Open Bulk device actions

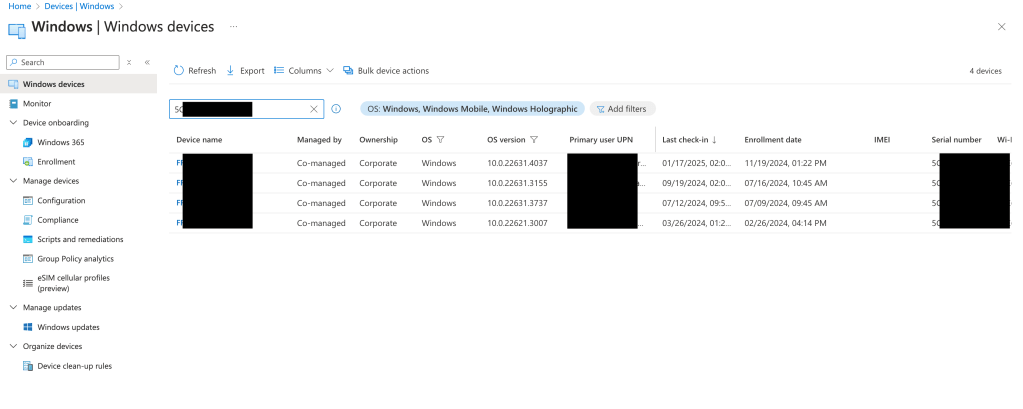386,71
